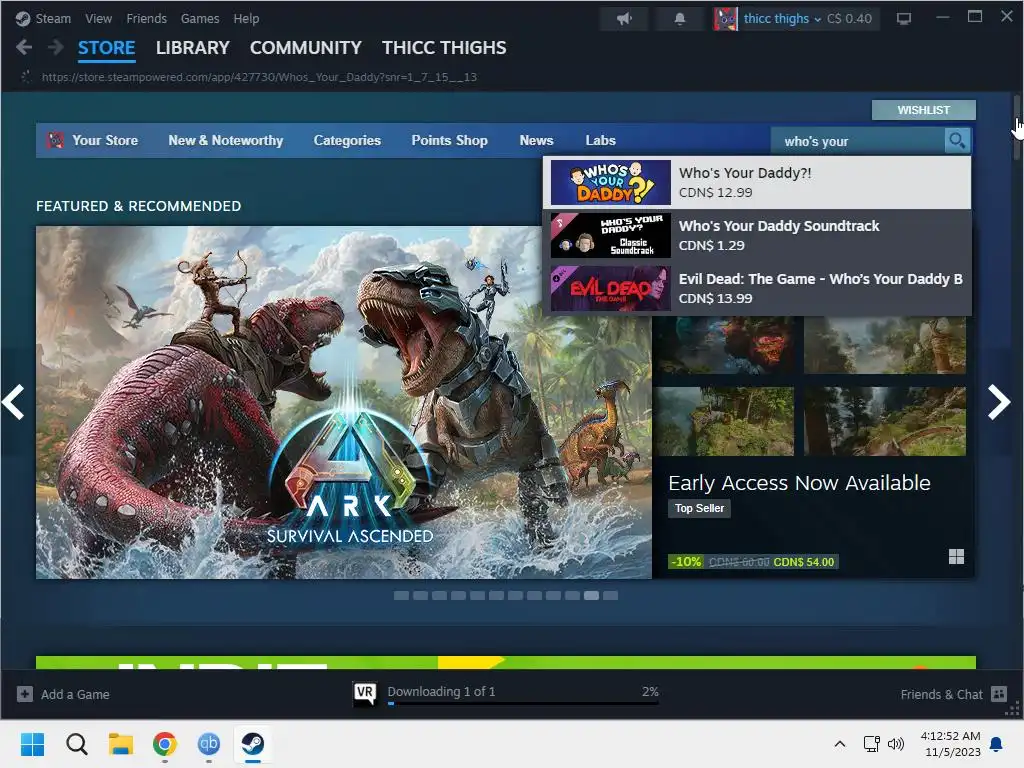The width and height of the screenshot is (1024, 768).
Task: Select Who's Your Daddy?! search suggestion
Action: [757, 183]
